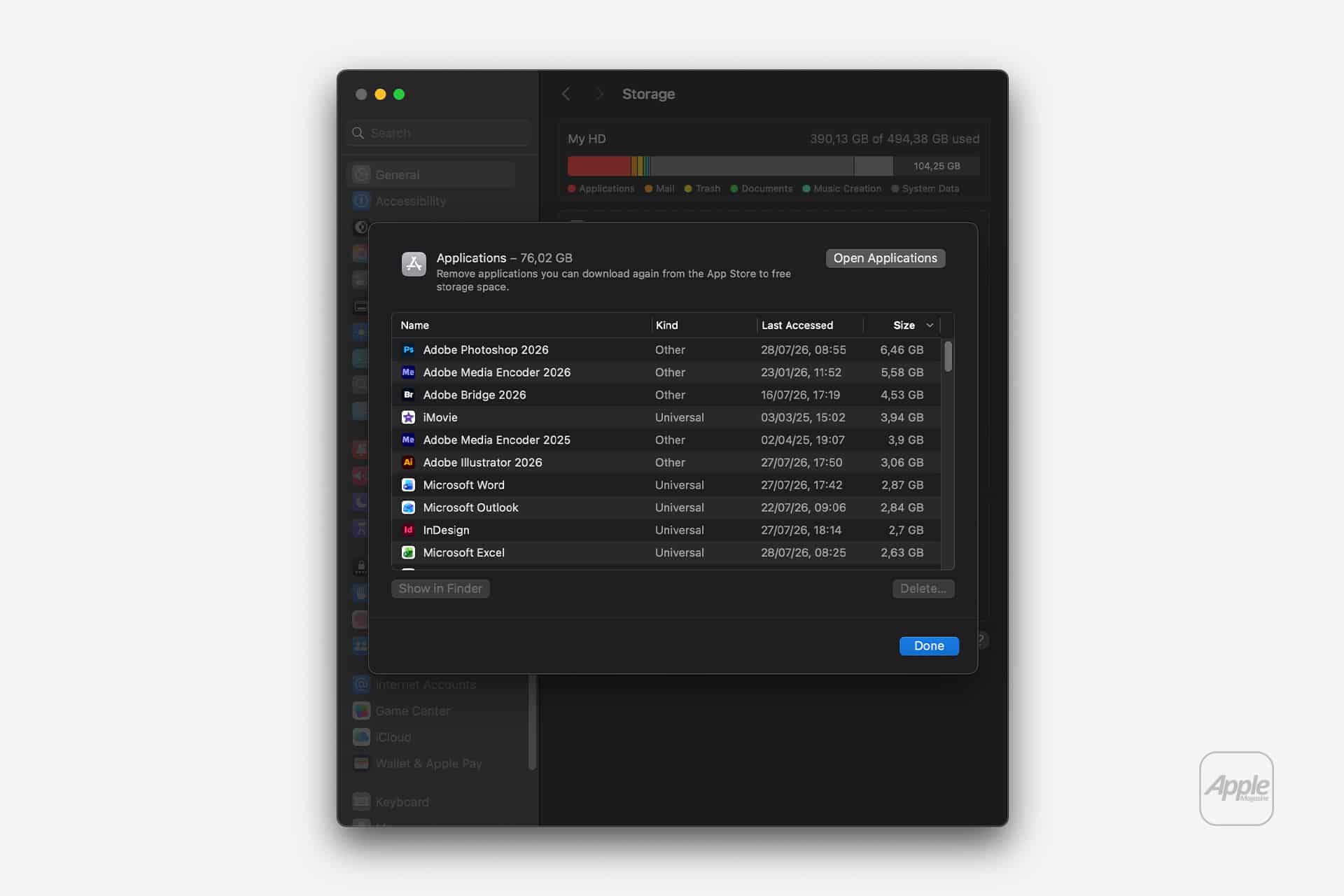1344x896 pixels.
Task: Click the application list vertical scrollbar
Action: [x=948, y=357]
